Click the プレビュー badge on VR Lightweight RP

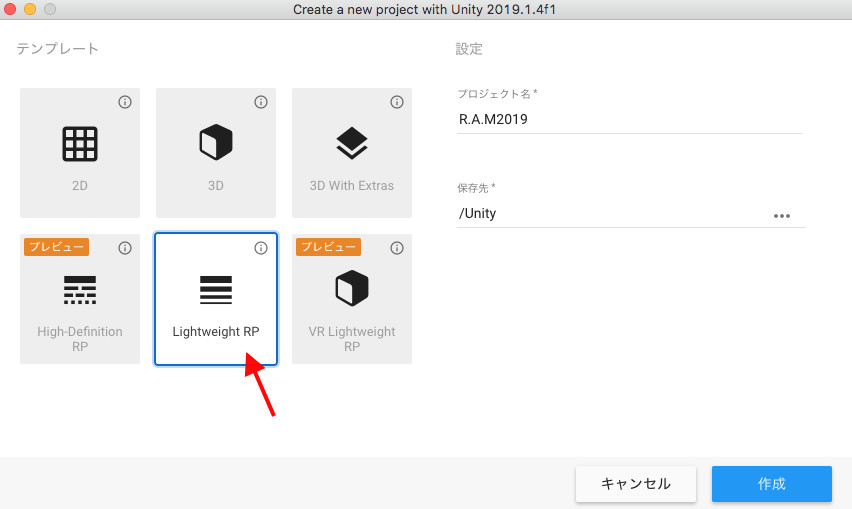pos(328,247)
